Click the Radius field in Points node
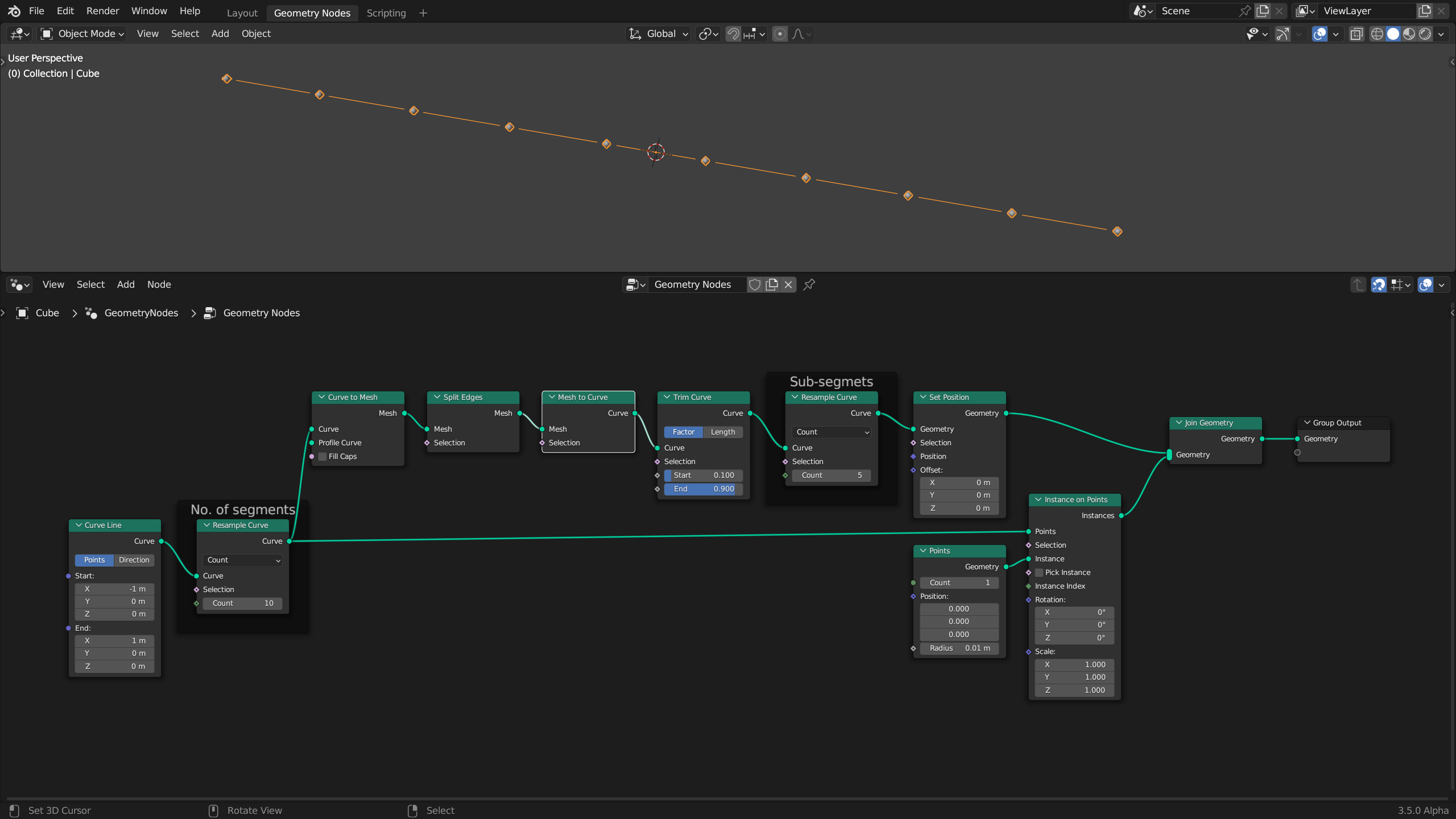Screen dimensions: 1456x819 pos(959,648)
